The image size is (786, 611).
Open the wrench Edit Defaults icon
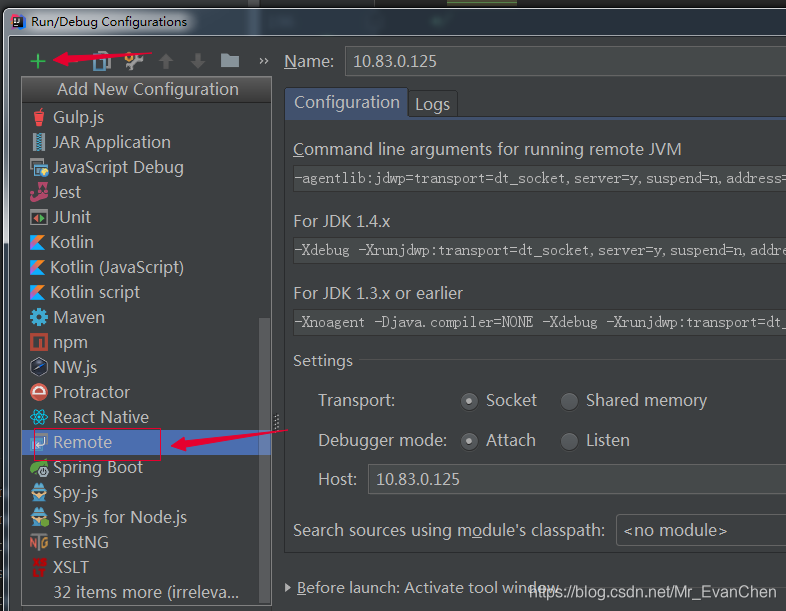pos(134,61)
